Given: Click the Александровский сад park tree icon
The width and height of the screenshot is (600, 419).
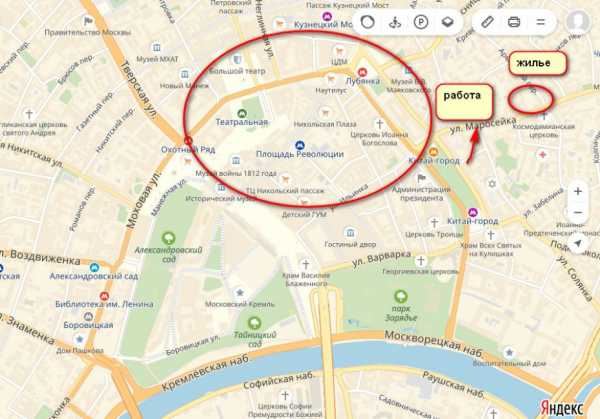Looking at the screenshot, I should 168,238.
